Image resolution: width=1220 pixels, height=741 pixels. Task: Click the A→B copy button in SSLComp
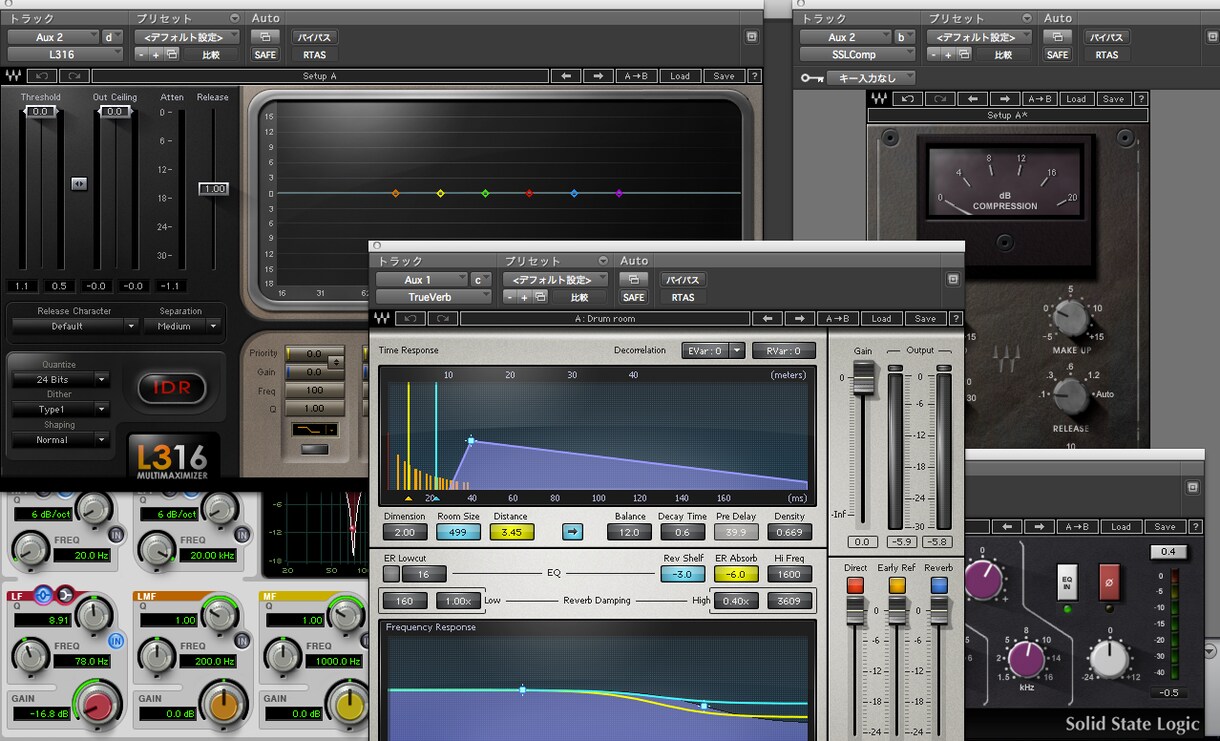(x=1038, y=99)
